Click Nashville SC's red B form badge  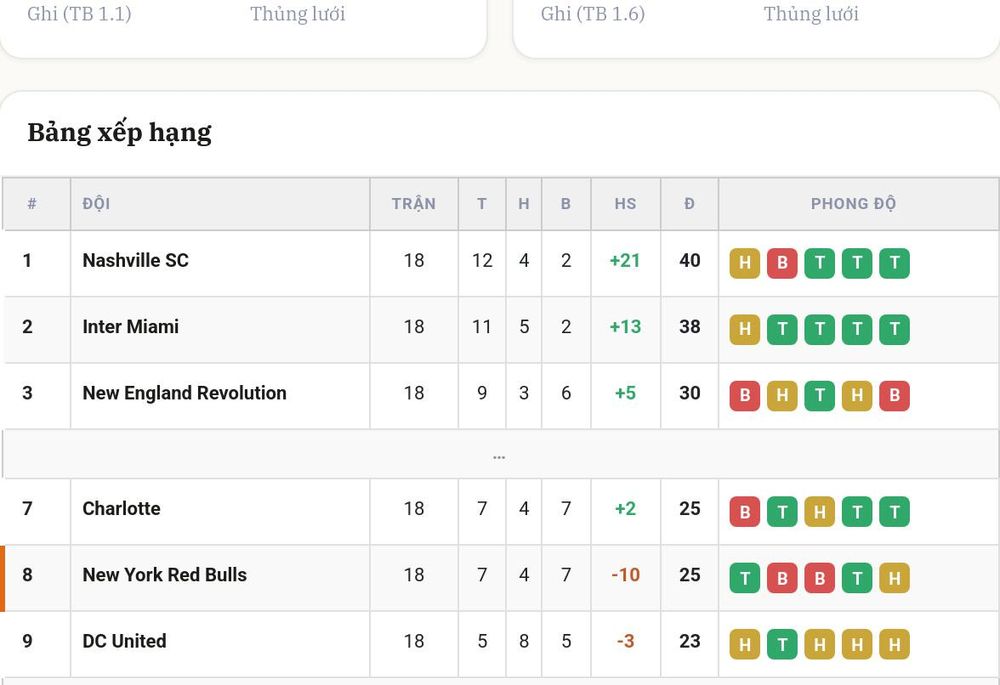[x=782, y=263]
